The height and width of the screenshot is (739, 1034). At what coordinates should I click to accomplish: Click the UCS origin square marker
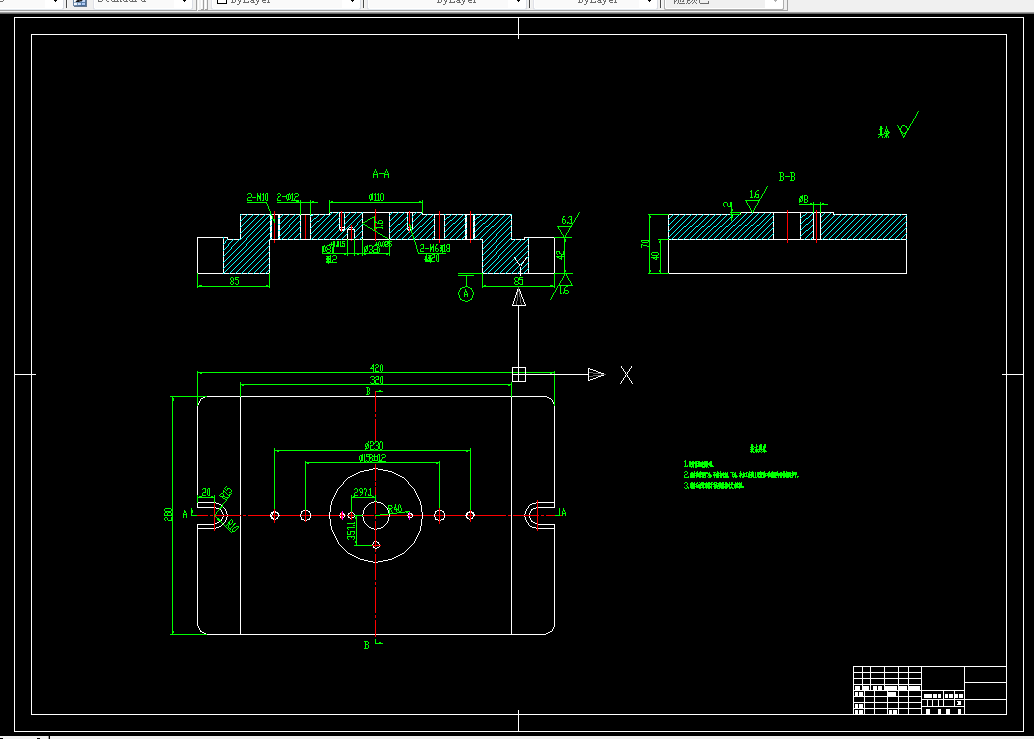519,374
